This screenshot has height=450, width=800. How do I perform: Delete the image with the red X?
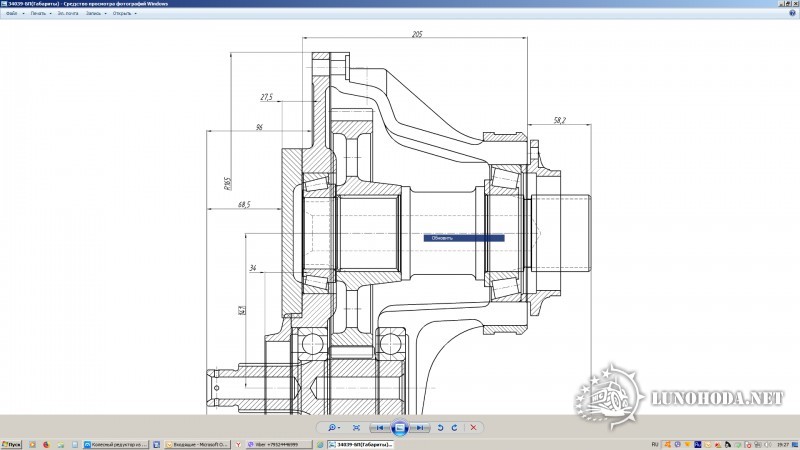475,428
